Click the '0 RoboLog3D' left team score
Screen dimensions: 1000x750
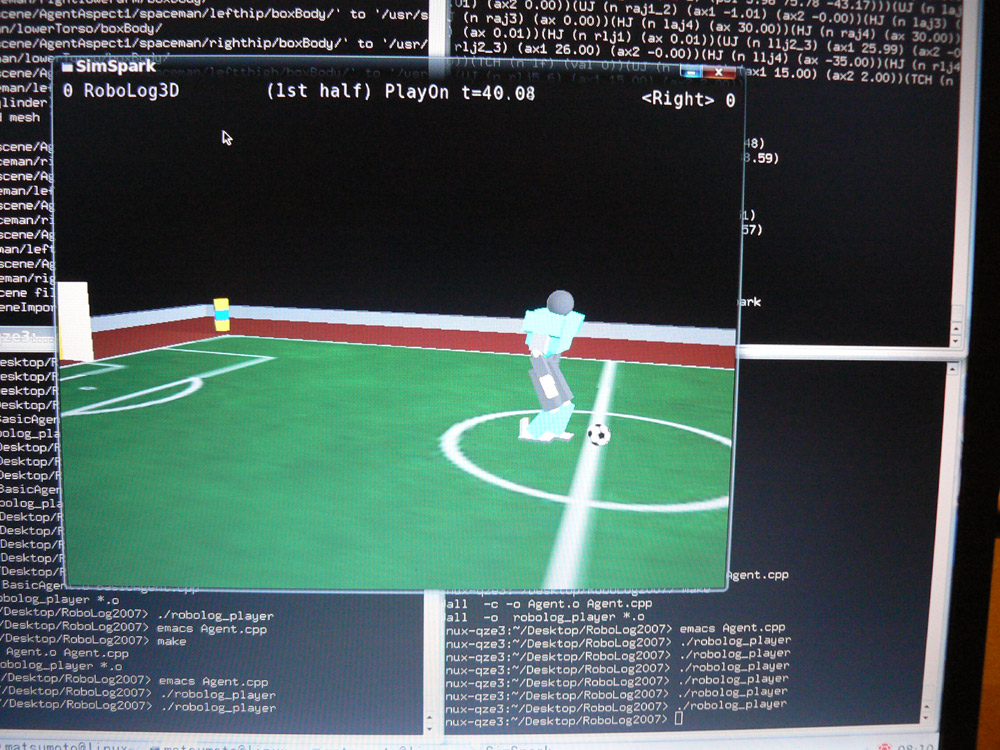click(121, 91)
